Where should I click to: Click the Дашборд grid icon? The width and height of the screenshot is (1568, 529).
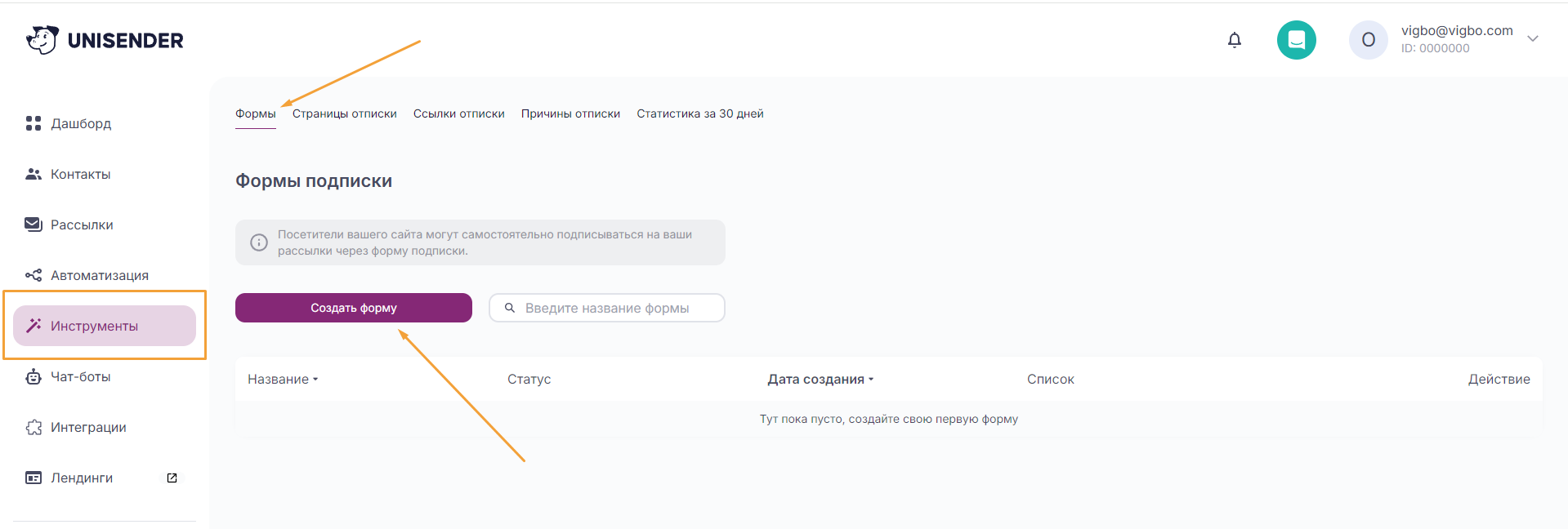pyautogui.click(x=34, y=123)
